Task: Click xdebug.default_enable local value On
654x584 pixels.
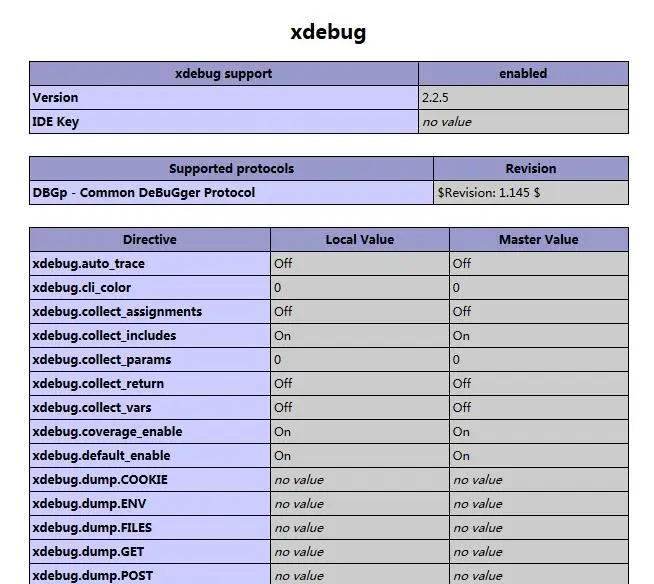Action: 360,456
